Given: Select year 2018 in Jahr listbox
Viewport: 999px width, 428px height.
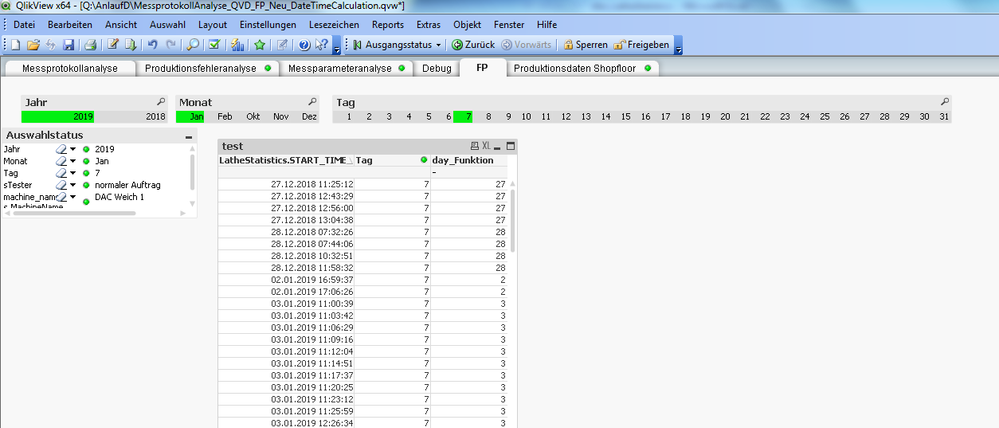Looking at the screenshot, I should coord(130,117).
